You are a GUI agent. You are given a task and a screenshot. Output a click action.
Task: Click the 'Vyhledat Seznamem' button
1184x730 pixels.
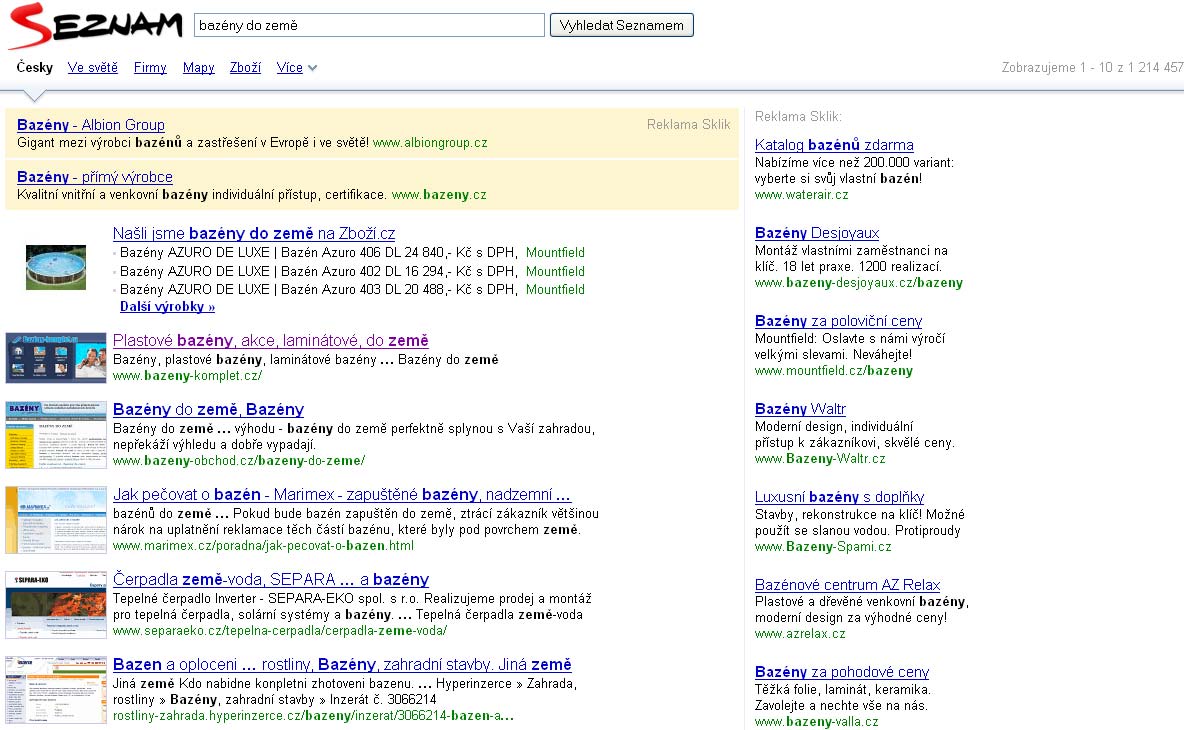pos(621,25)
